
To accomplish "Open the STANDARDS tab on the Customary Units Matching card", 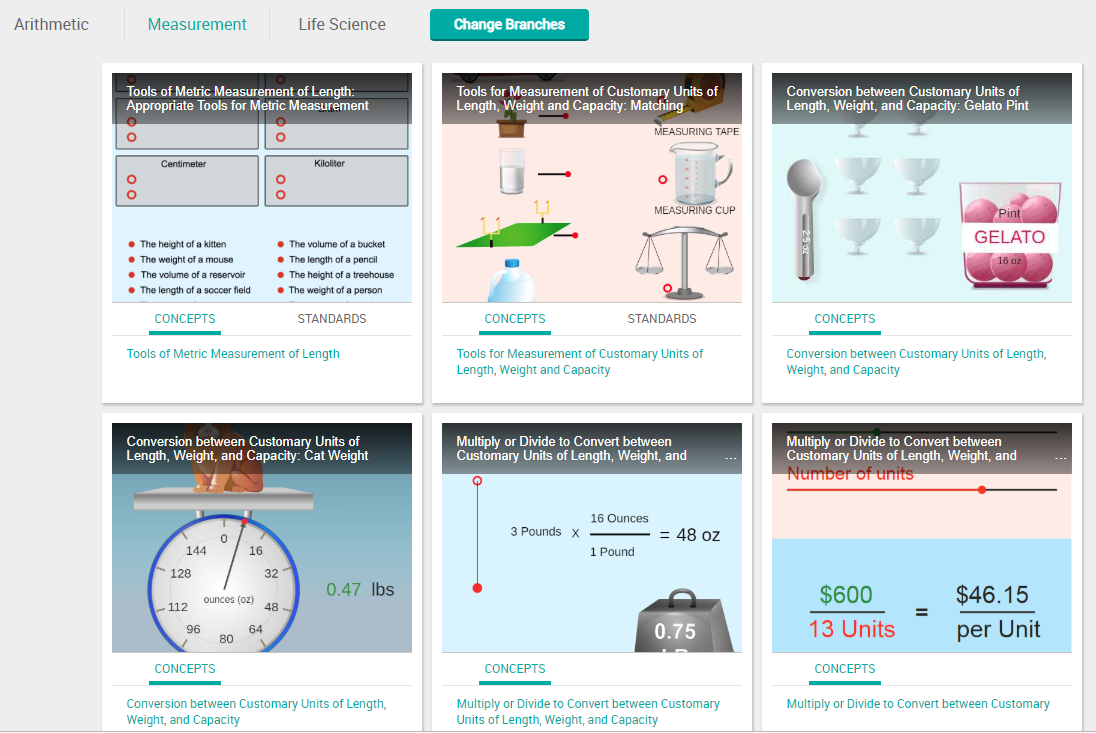I will 662,318.
